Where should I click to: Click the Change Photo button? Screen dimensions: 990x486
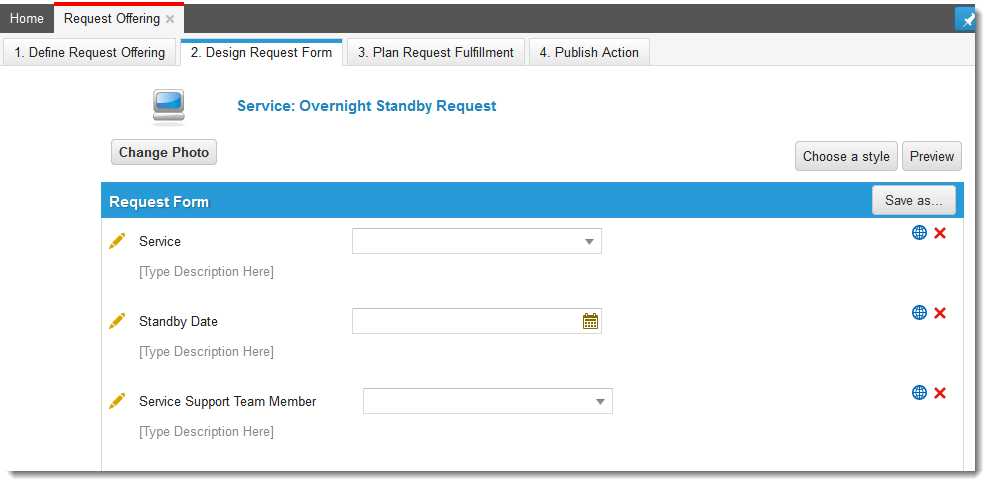click(164, 153)
